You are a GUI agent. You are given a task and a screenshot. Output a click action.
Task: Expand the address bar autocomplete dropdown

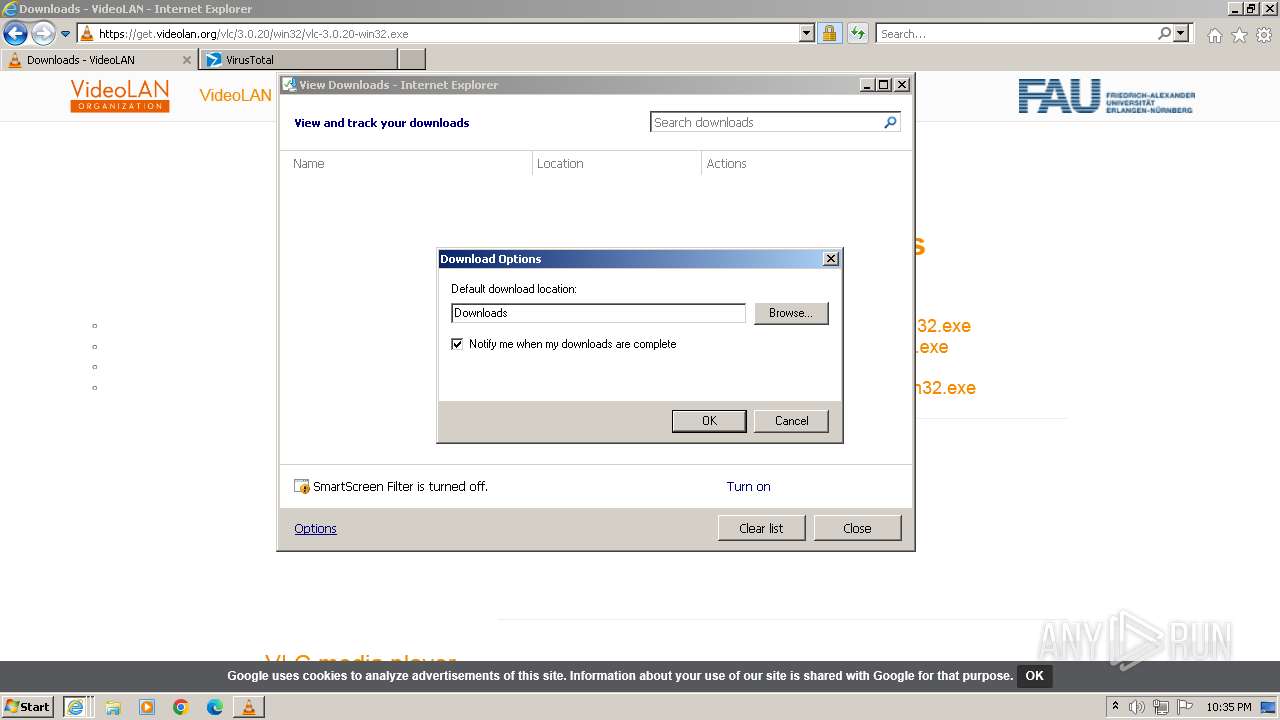(807, 33)
